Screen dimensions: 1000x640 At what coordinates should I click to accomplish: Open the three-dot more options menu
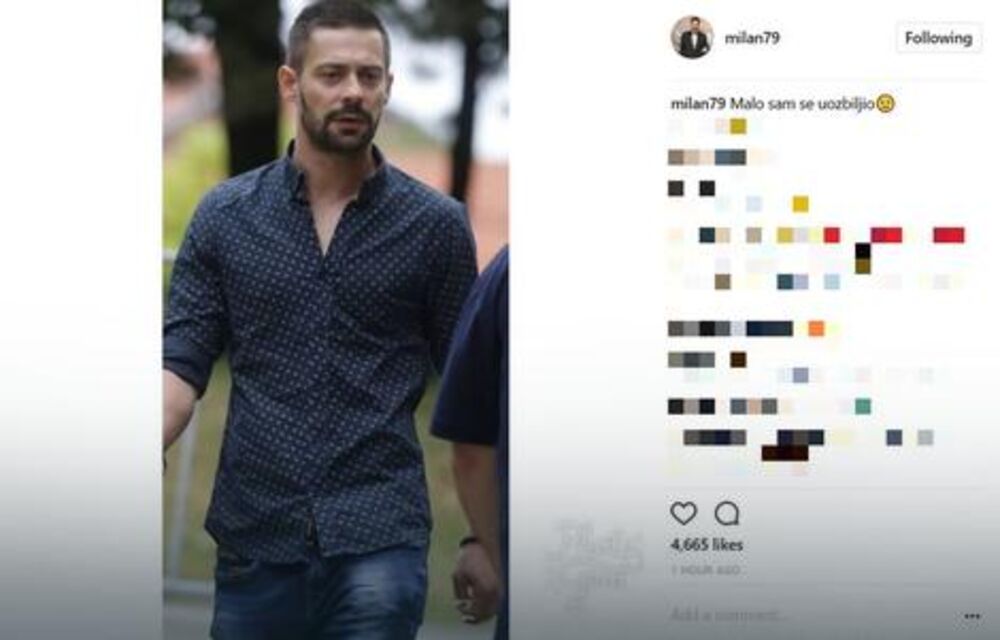tap(972, 616)
